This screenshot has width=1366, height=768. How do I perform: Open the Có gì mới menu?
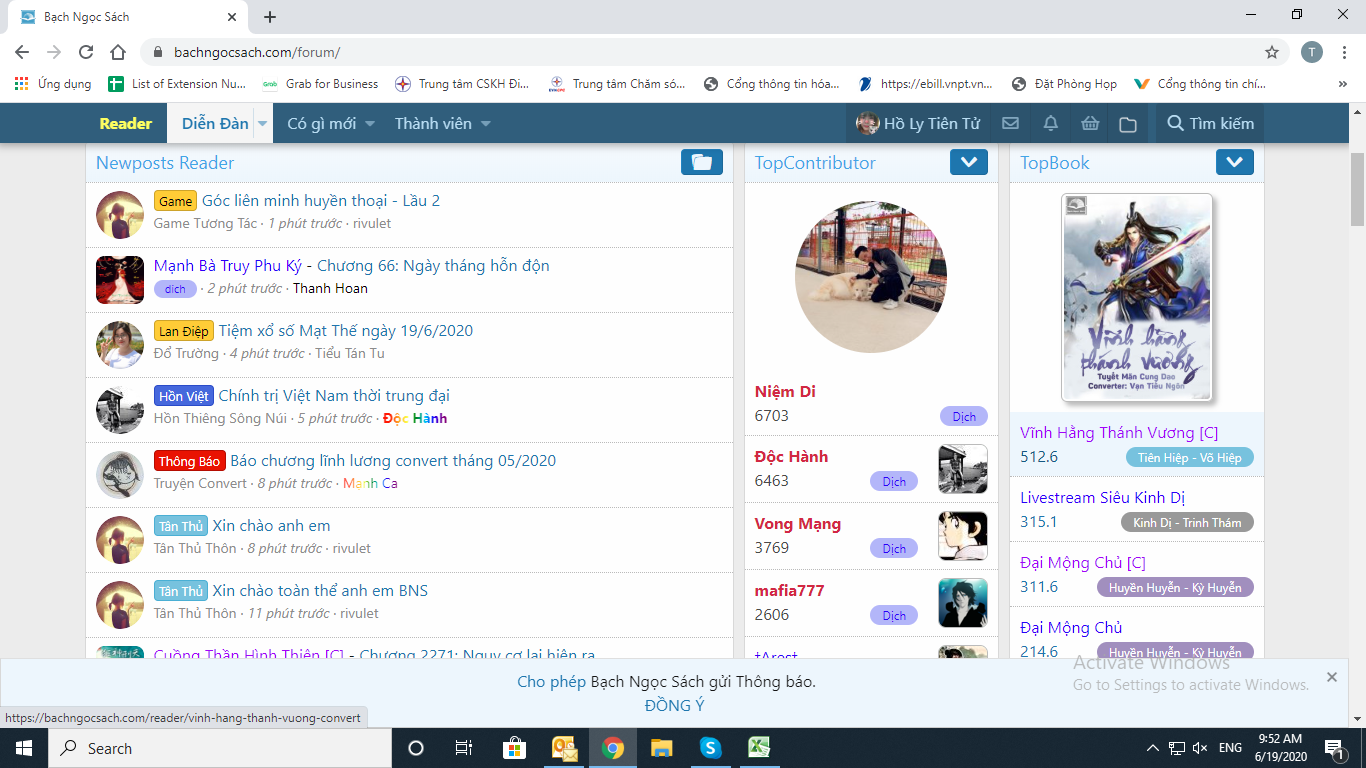click(330, 124)
